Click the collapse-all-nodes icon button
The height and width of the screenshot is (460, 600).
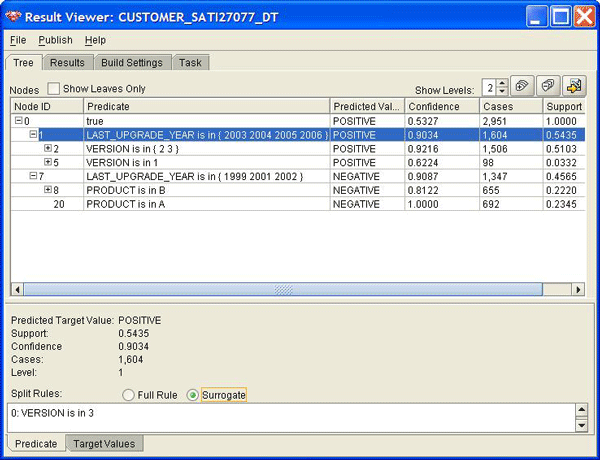[x=548, y=87]
